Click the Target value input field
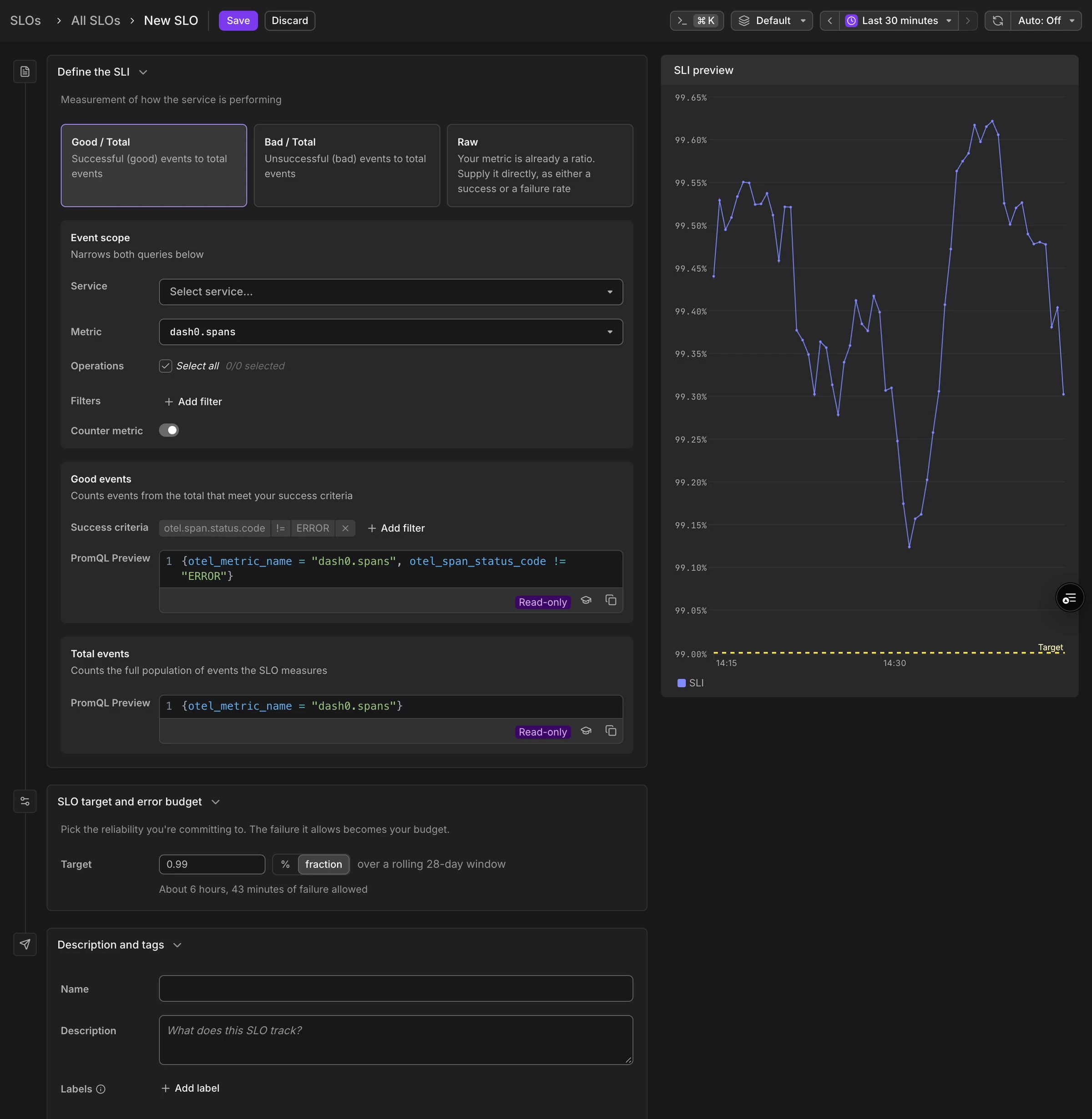Image resolution: width=1092 pixels, height=1119 pixels. [212, 864]
